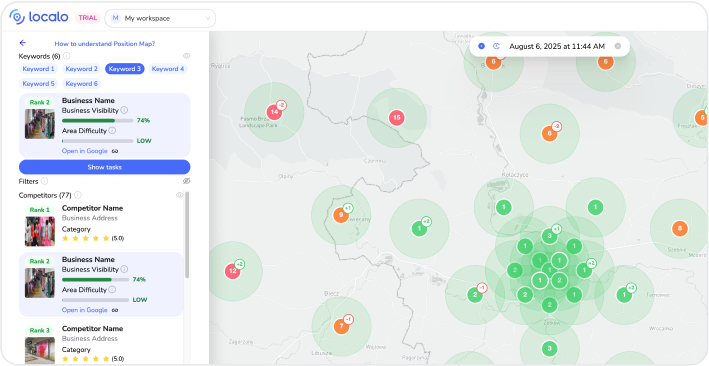The height and width of the screenshot is (366, 709).
Task: Open the My workspace dropdown
Action: 160,18
